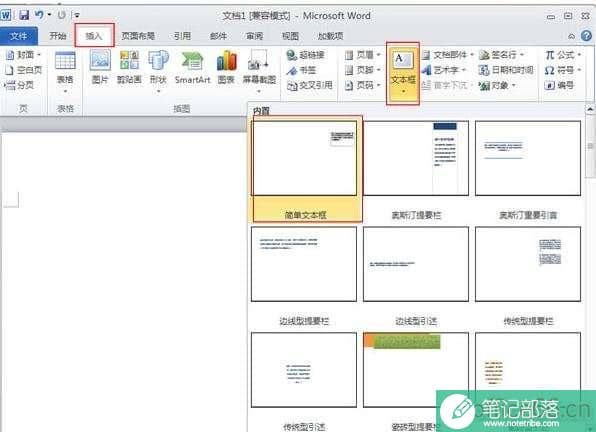Switch to the 插入 (Insert) tab
This screenshot has width=596, height=432.
[94, 36]
